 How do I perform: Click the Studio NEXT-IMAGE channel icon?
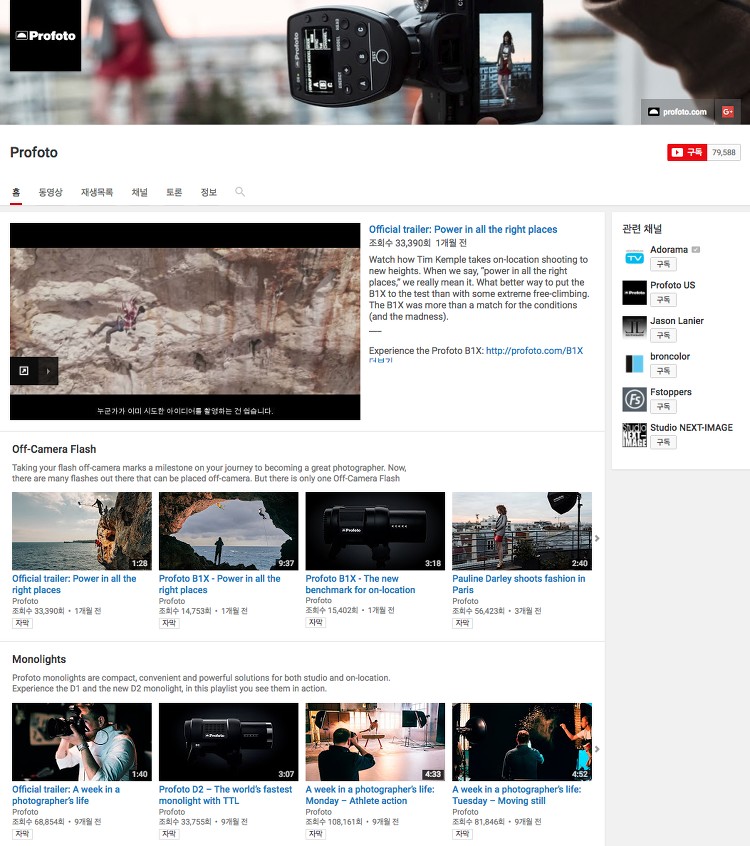[634, 435]
